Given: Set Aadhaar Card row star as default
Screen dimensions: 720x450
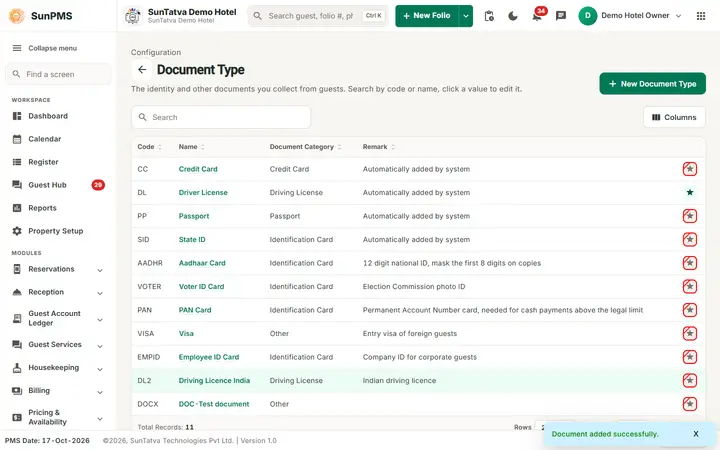Looking at the screenshot, I should [x=690, y=263].
